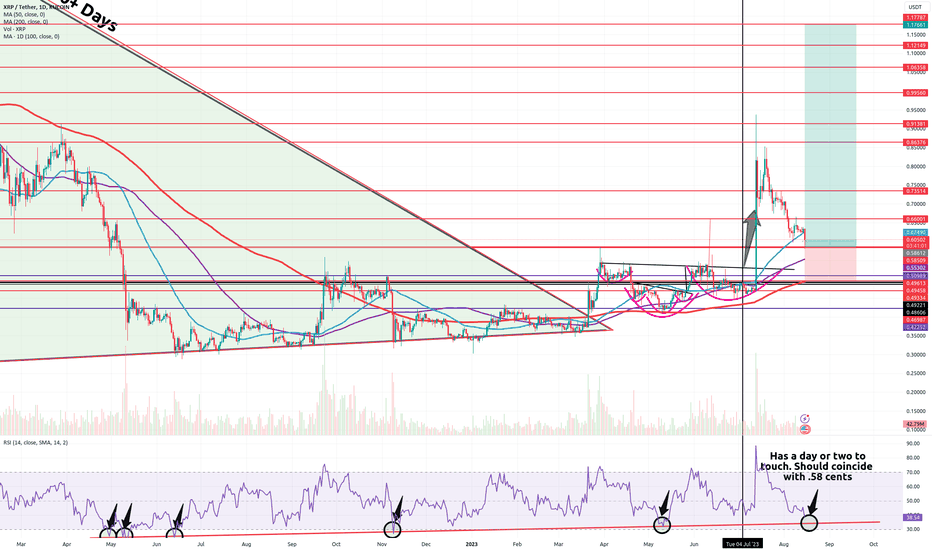Image resolution: width=932 pixels, height=550 pixels.
Task: Click the 1.15000 label on price scale
Action: point(915,35)
